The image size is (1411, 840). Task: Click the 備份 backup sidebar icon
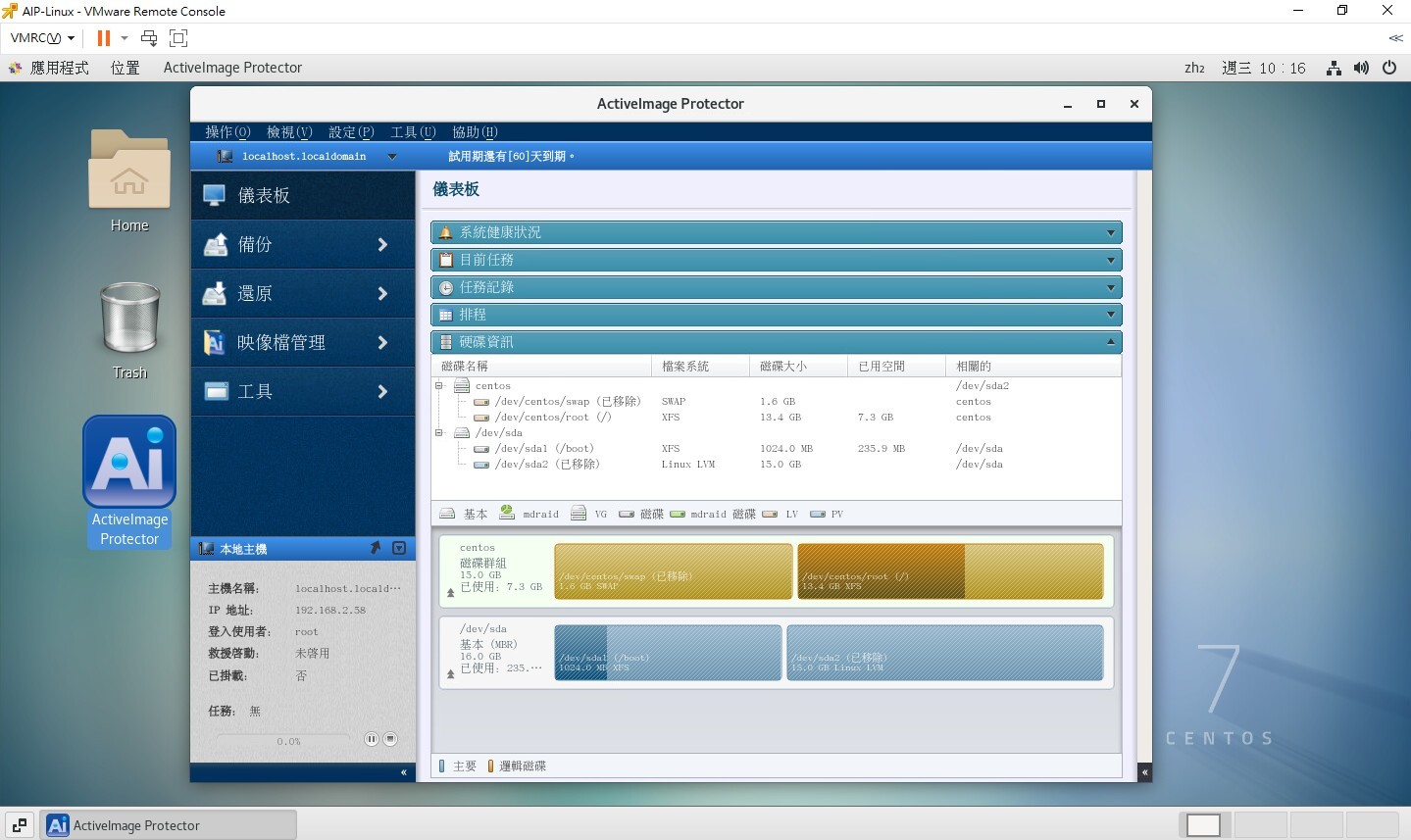215,244
